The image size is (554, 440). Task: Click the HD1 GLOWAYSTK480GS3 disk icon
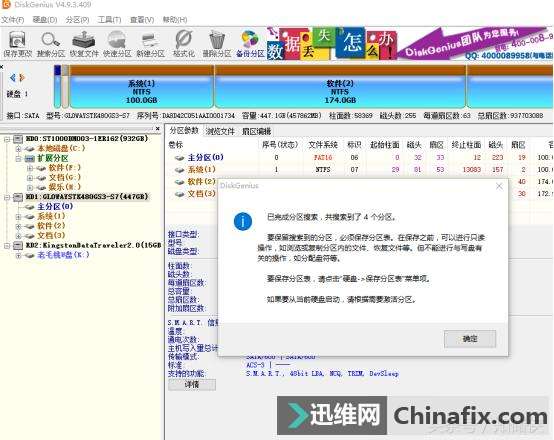coord(18,197)
